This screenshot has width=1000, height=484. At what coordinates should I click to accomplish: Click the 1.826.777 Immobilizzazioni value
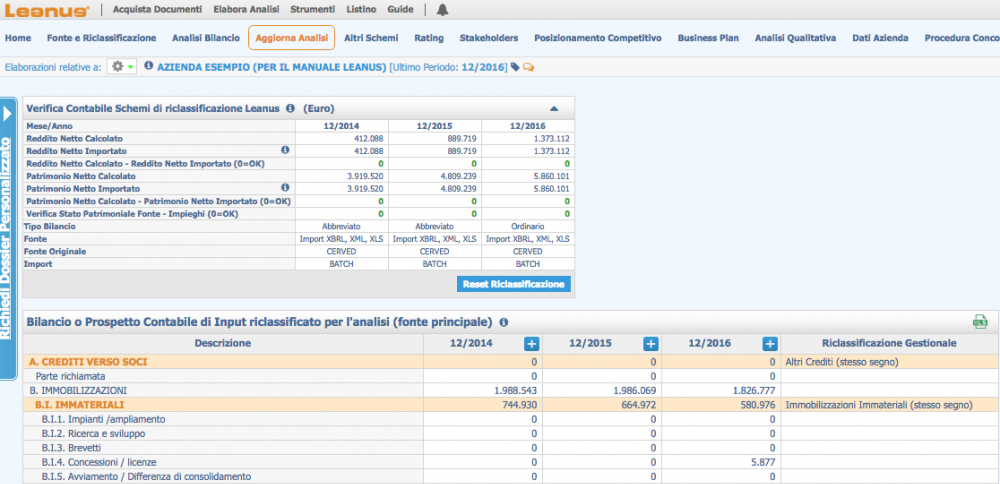point(754,390)
